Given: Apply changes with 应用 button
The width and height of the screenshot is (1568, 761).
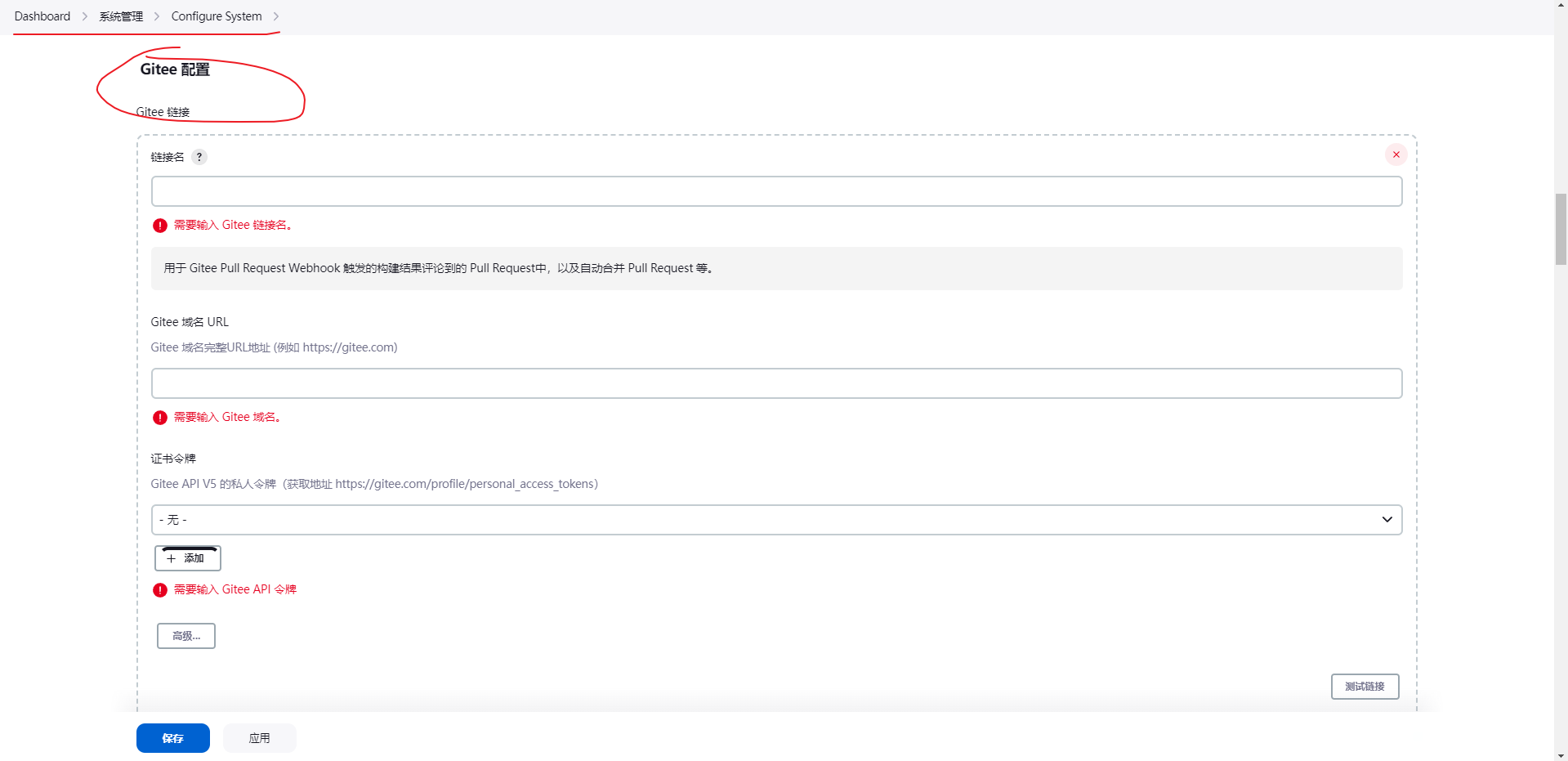Looking at the screenshot, I should tap(260, 738).
